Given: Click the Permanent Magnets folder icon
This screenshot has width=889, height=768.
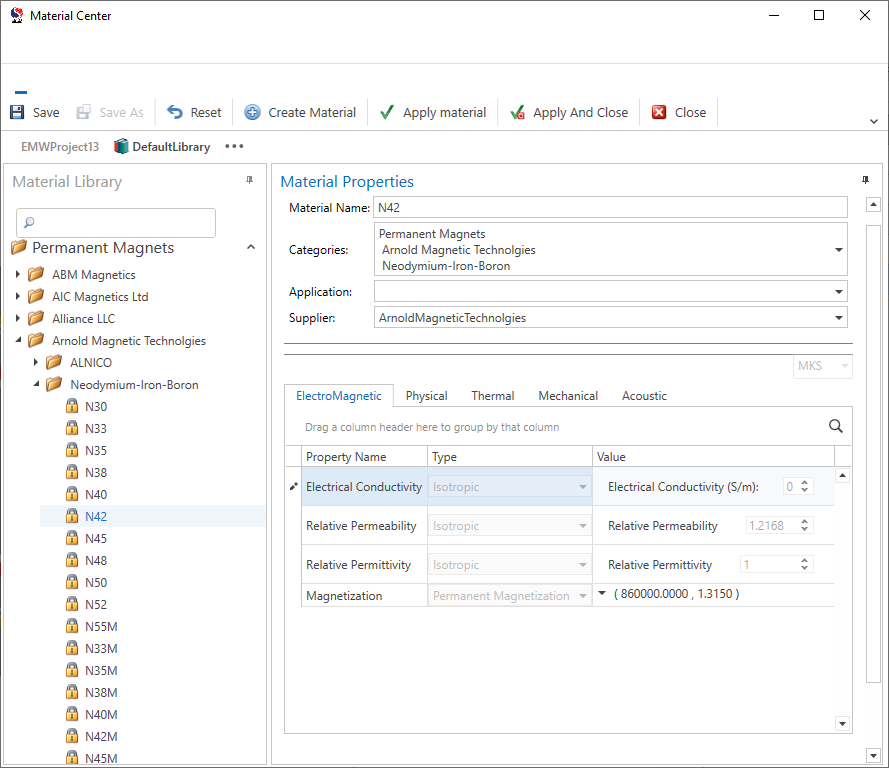Looking at the screenshot, I should click(x=19, y=248).
